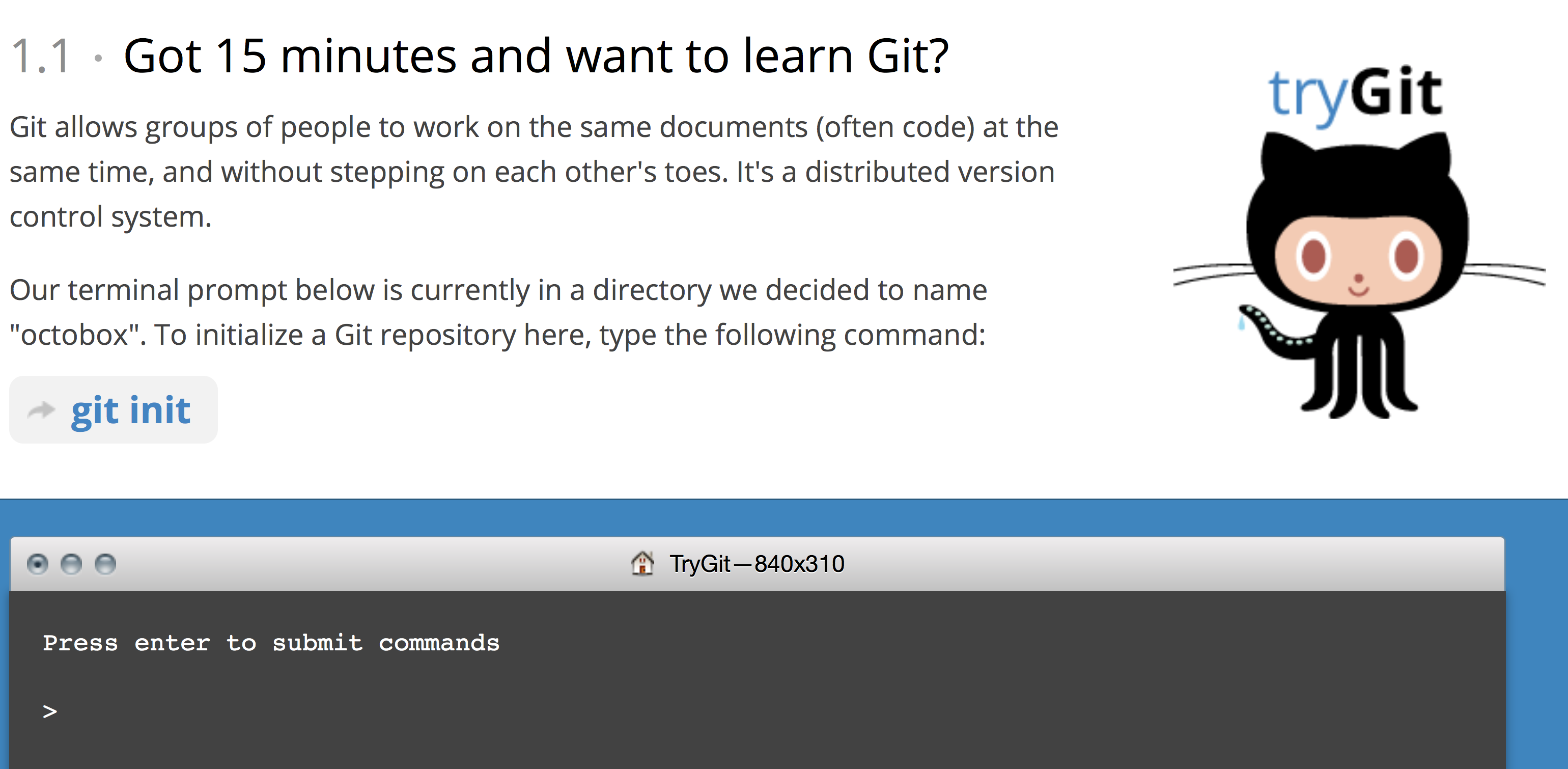This screenshot has width=1568, height=769.
Task: Click the git init command button
Action: coord(113,410)
